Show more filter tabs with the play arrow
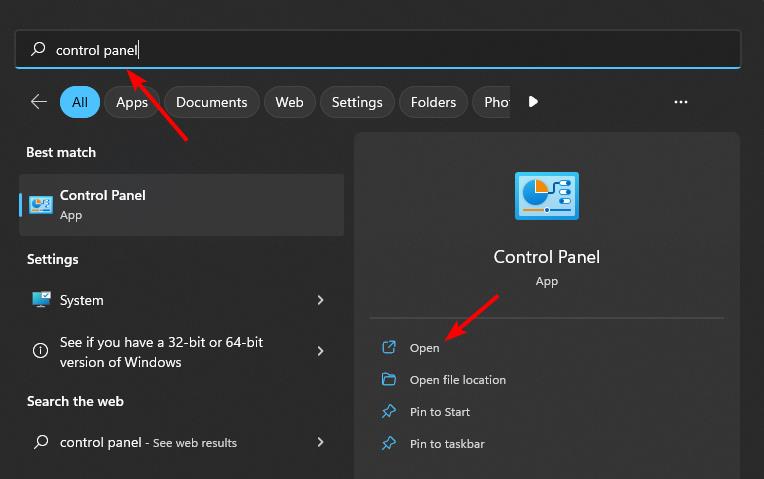This screenshot has width=764, height=479. pyautogui.click(x=534, y=101)
